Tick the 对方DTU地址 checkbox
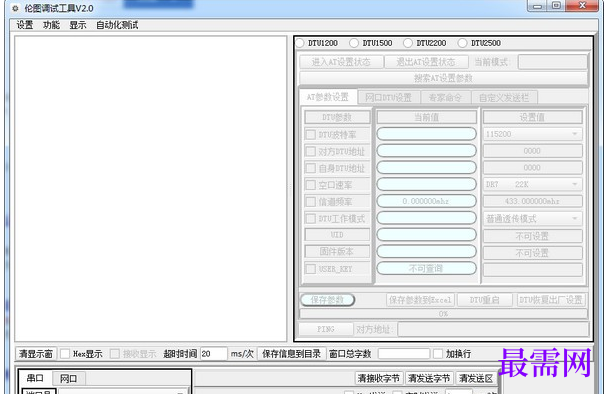 (310, 151)
